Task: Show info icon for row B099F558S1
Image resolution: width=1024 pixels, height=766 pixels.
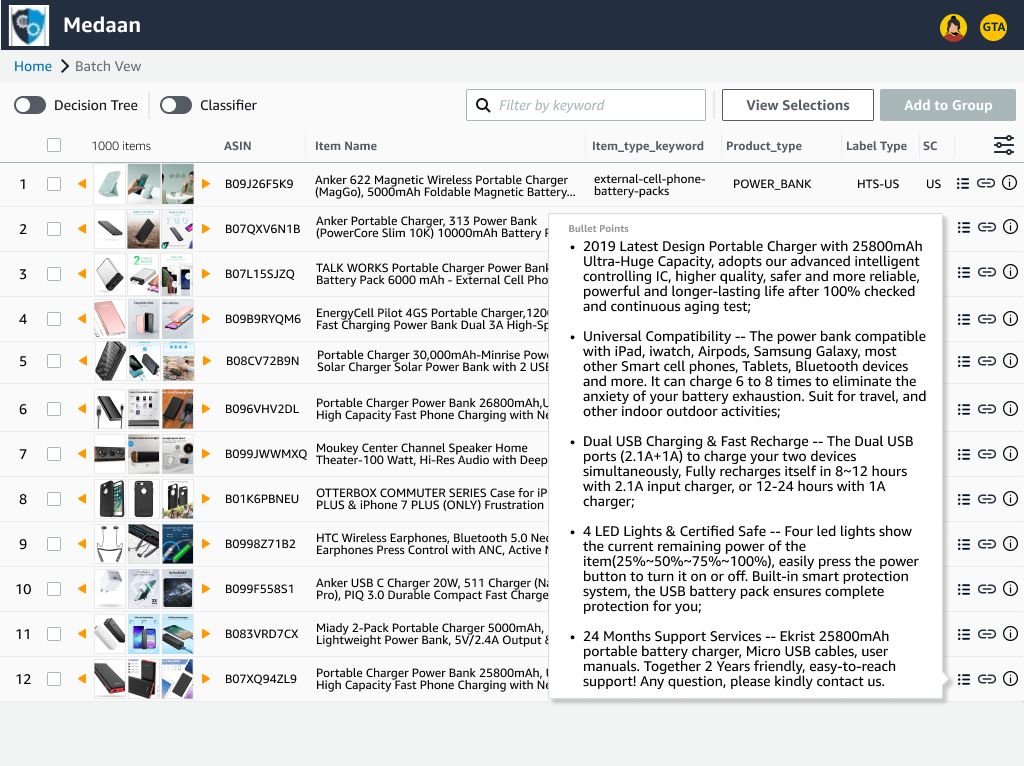Action: pyautogui.click(x=1010, y=588)
